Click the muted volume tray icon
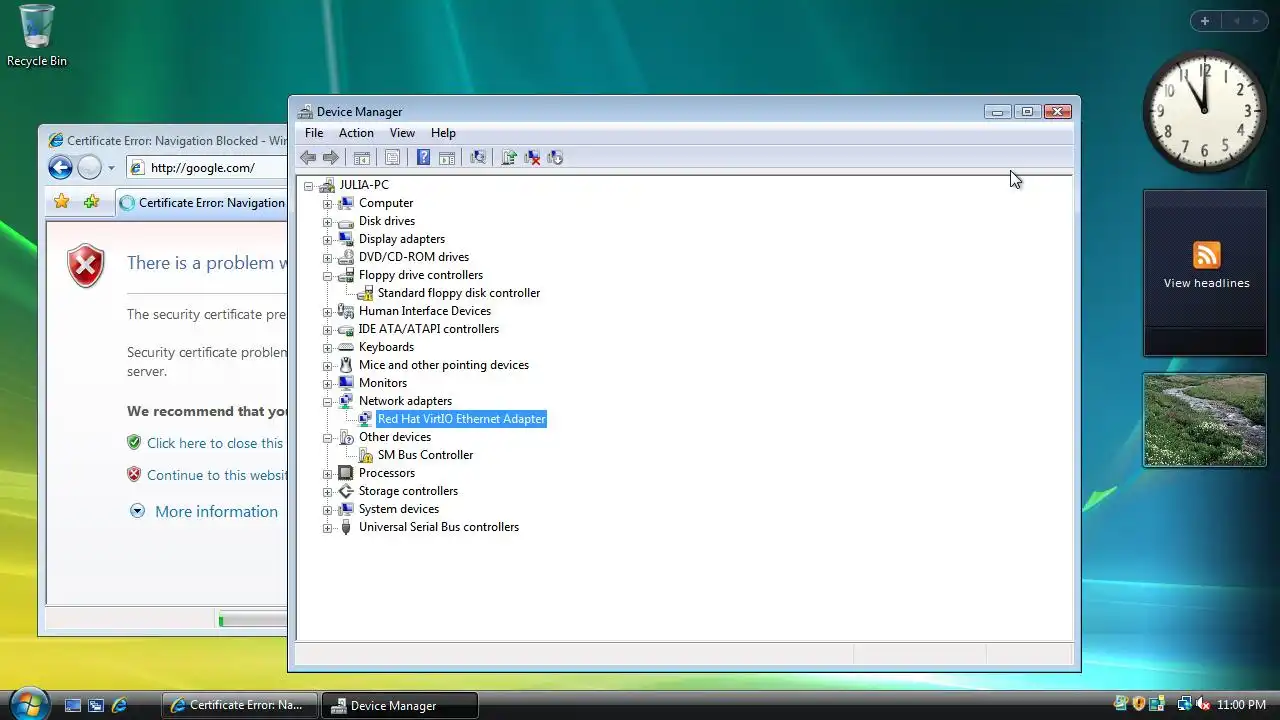This screenshot has width=1280, height=720. [1203, 704]
